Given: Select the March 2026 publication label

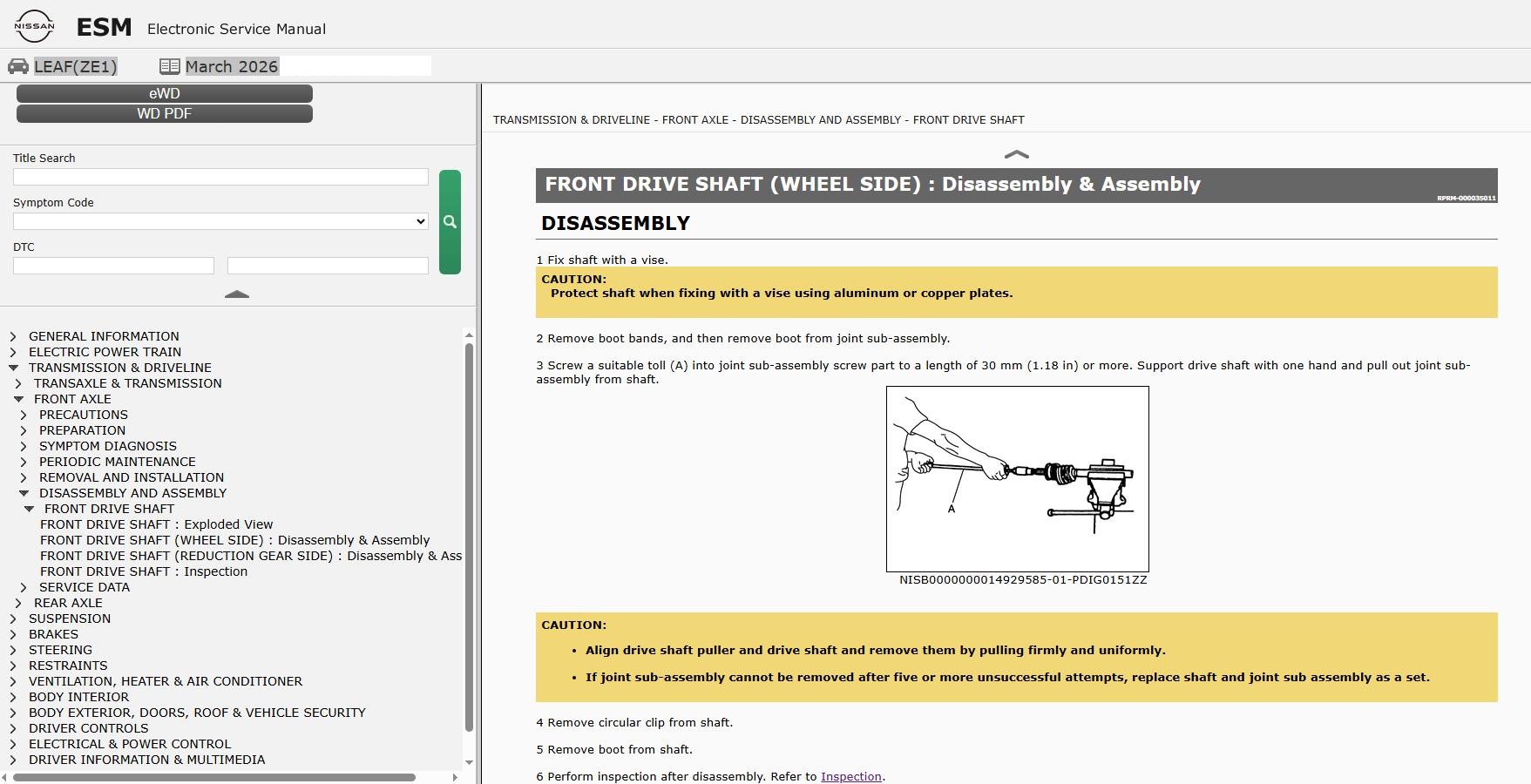Looking at the screenshot, I should point(232,66).
